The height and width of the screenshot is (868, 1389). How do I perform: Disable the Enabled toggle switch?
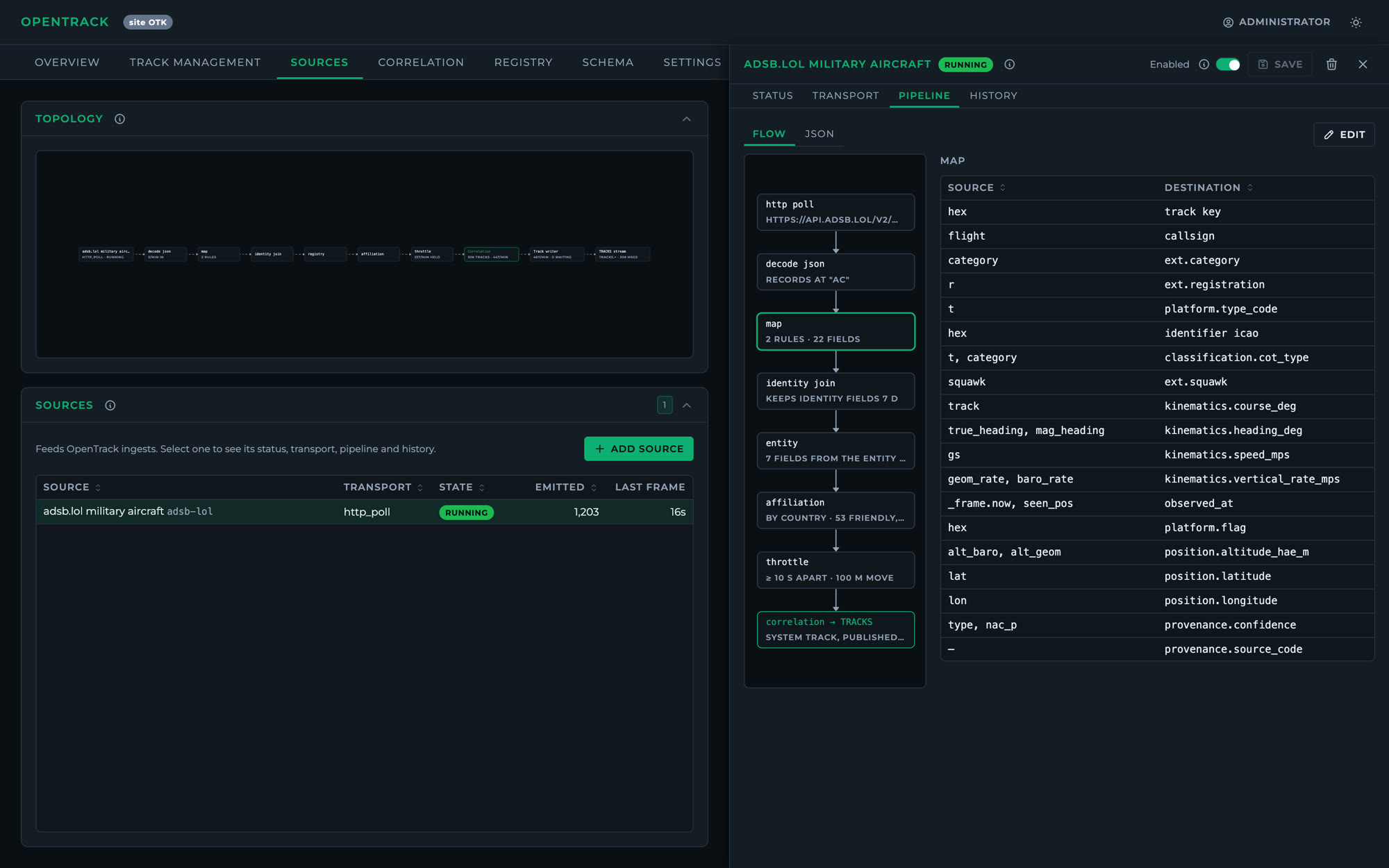click(1228, 65)
